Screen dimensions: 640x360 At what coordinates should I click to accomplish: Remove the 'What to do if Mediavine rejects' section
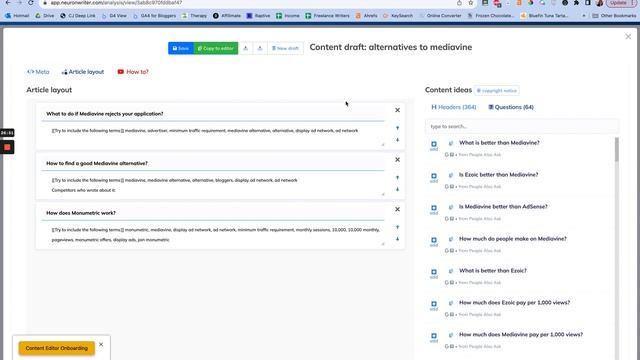coord(397,110)
